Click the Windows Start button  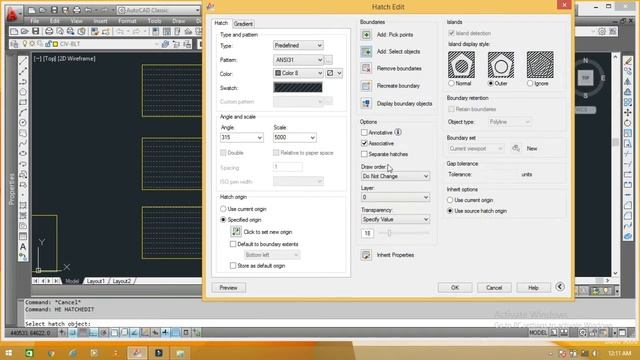8,353
